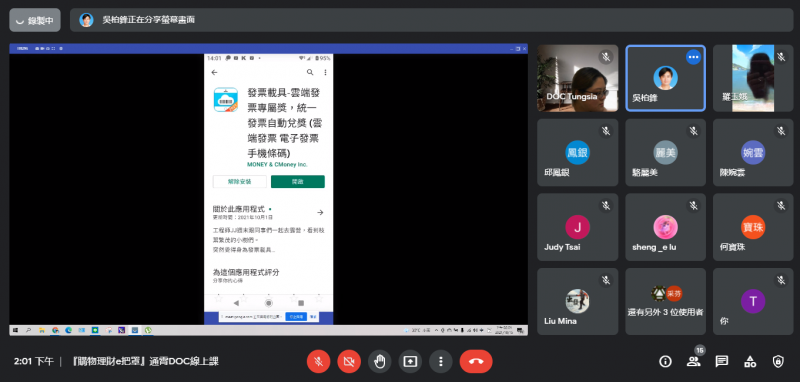The image size is (800, 382).
Task: Click sheng_e lu's pink avatar
Action: (x=666, y=227)
